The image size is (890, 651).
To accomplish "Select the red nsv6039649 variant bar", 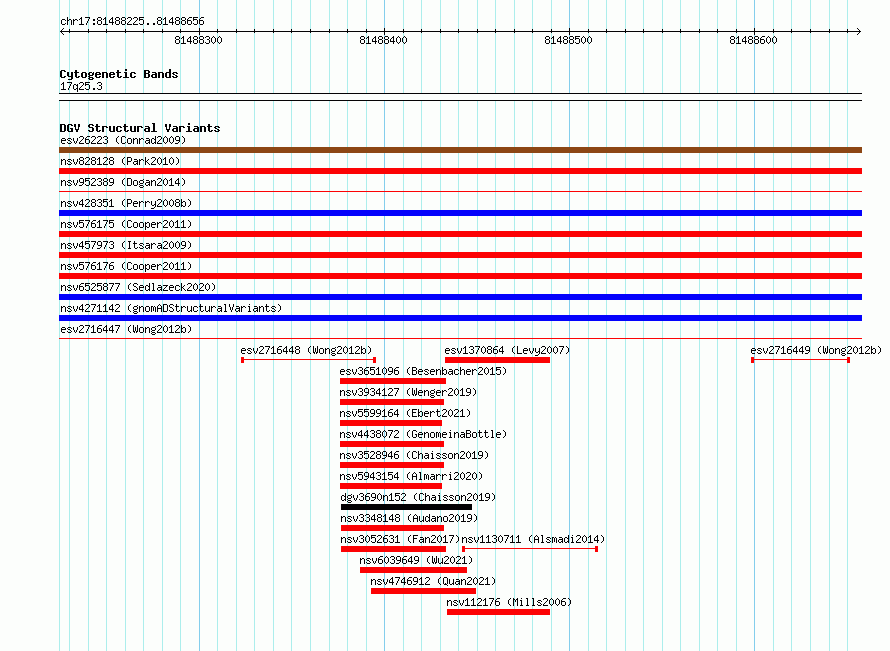I will [413, 570].
